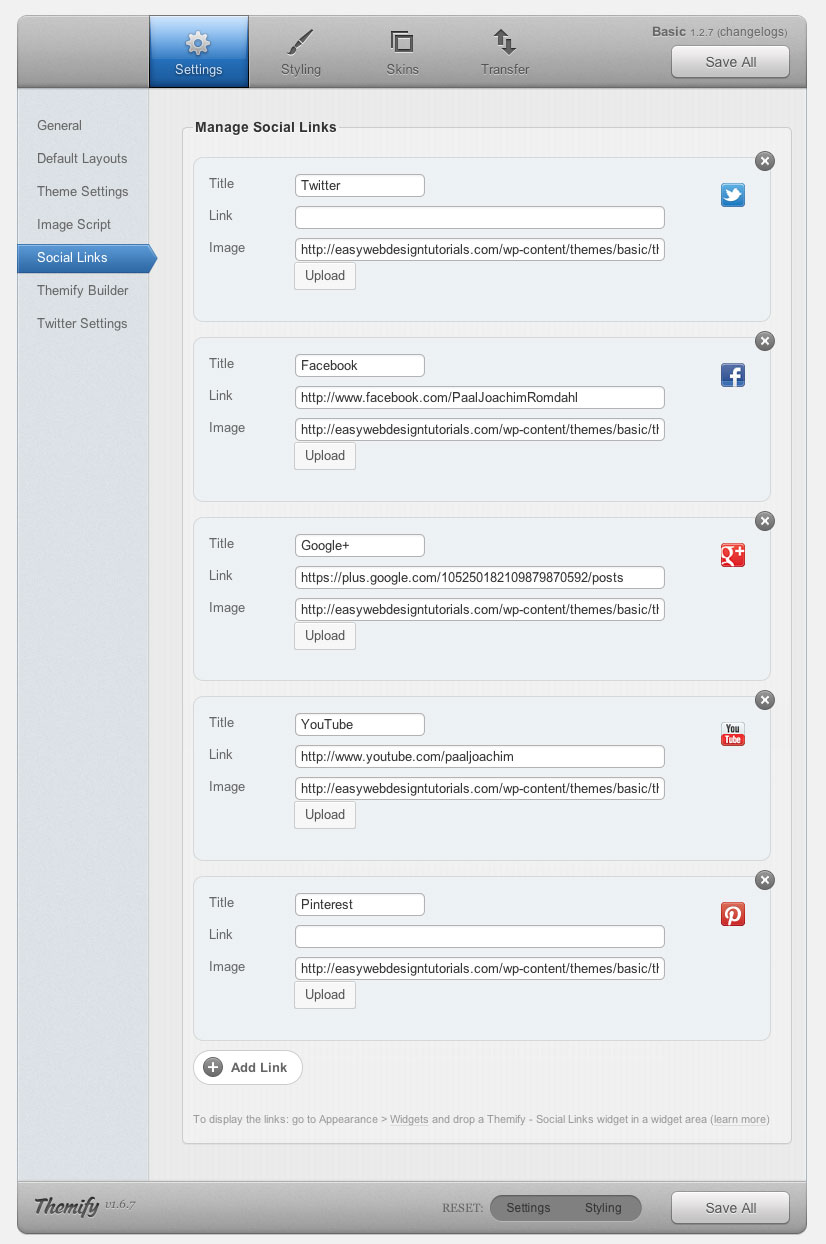Image resolution: width=826 pixels, height=1244 pixels.
Task: Upload an image for Google+
Action: click(x=325, y=636)
